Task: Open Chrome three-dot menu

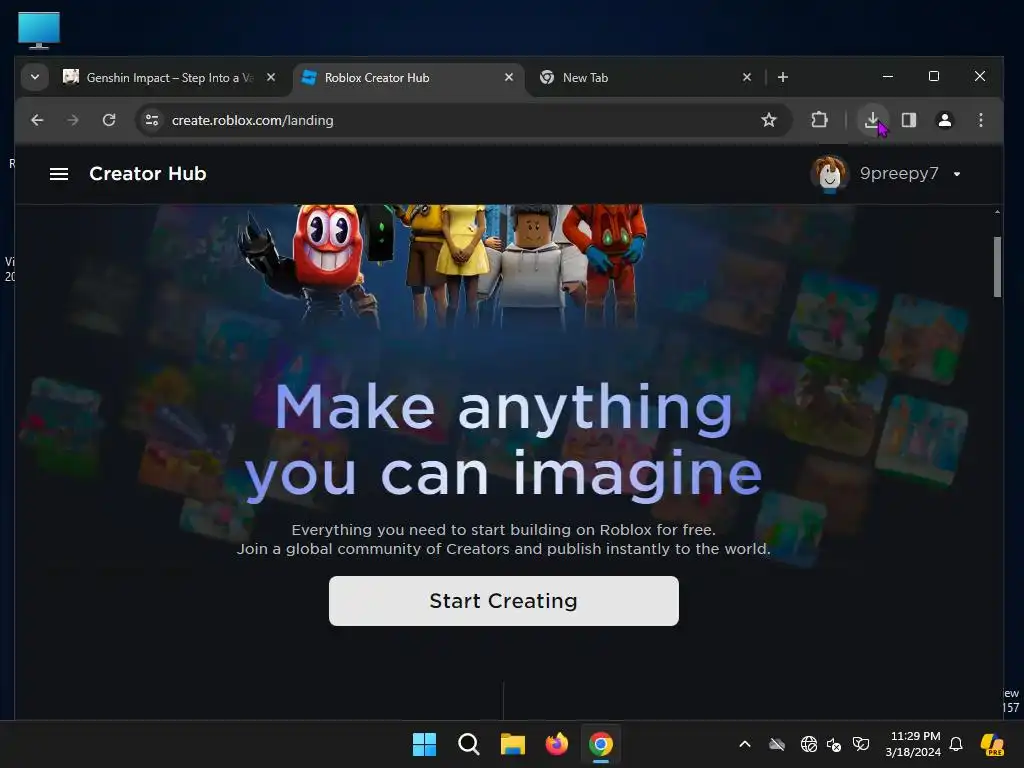Action: click(980, 120)
